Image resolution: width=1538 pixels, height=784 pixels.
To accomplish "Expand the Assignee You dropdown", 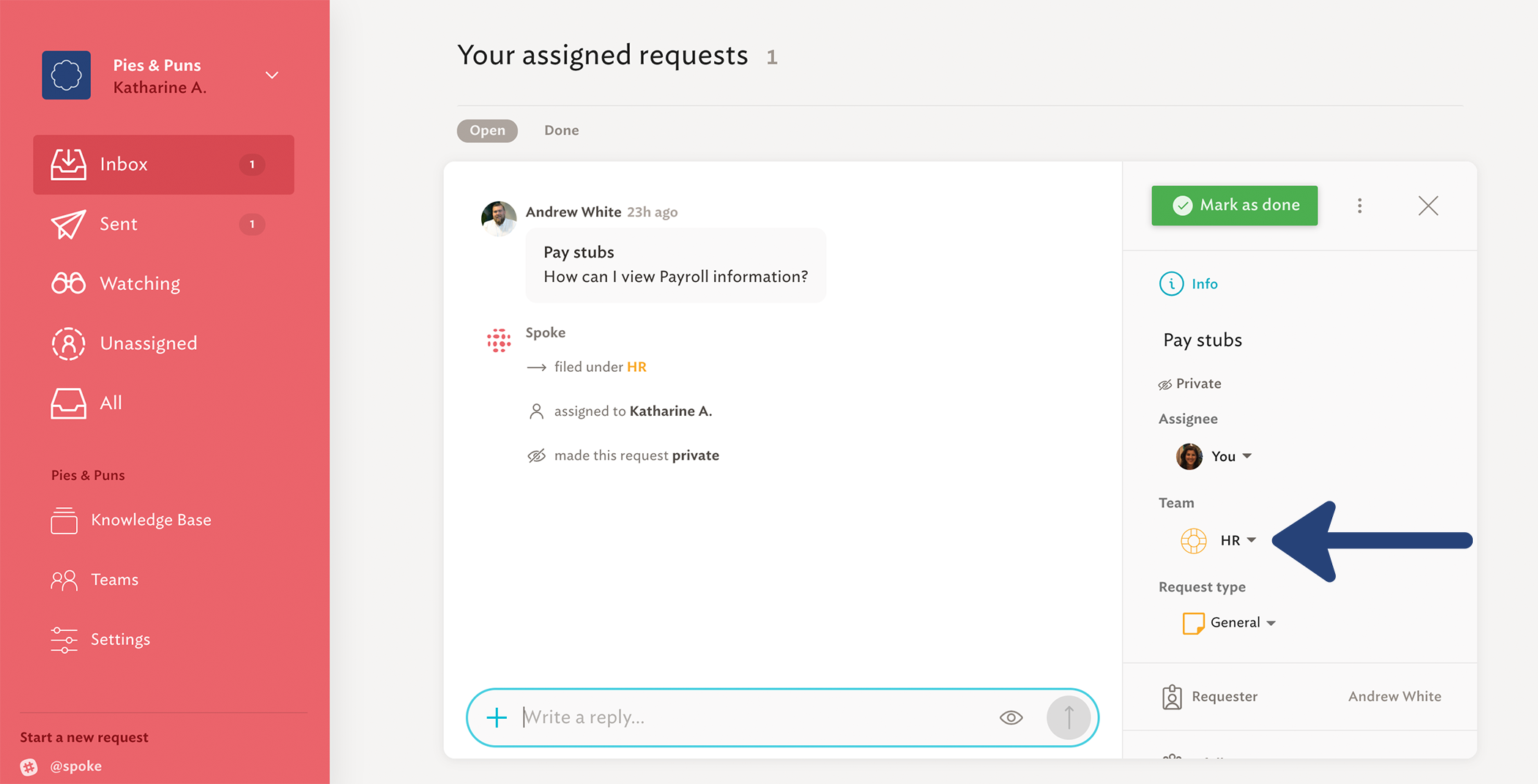I will 1214,456.
